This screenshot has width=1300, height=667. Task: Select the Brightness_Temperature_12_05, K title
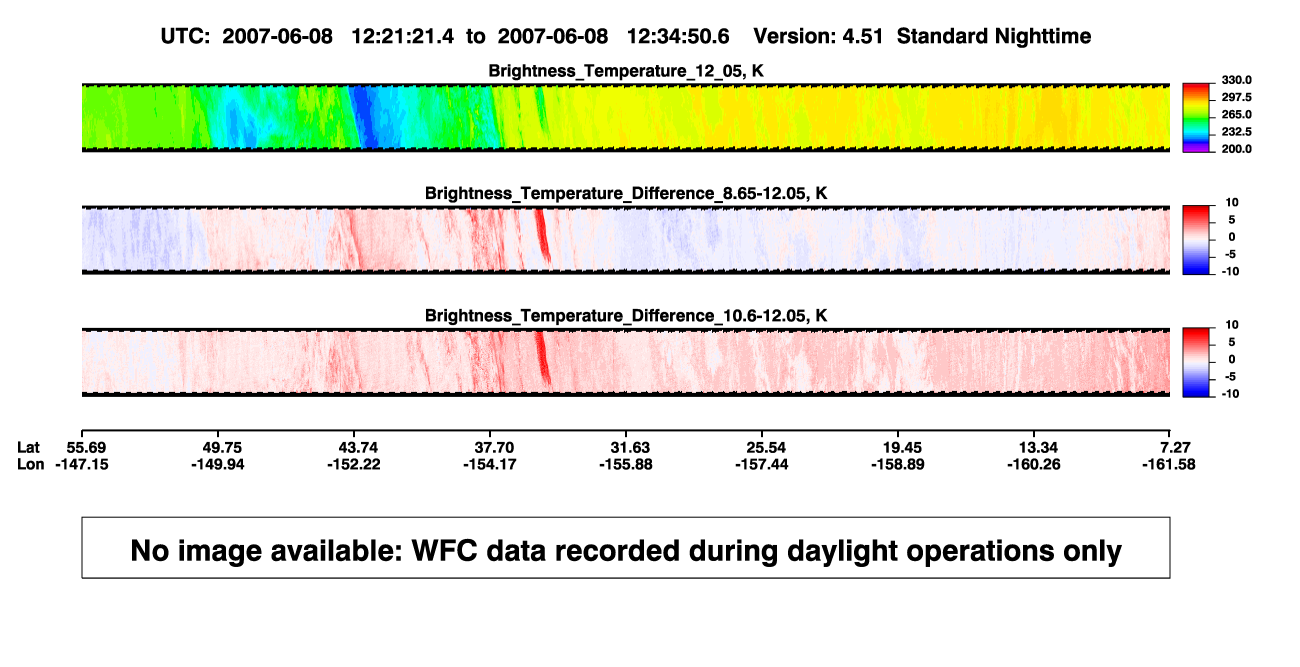(x=625, y=70)
